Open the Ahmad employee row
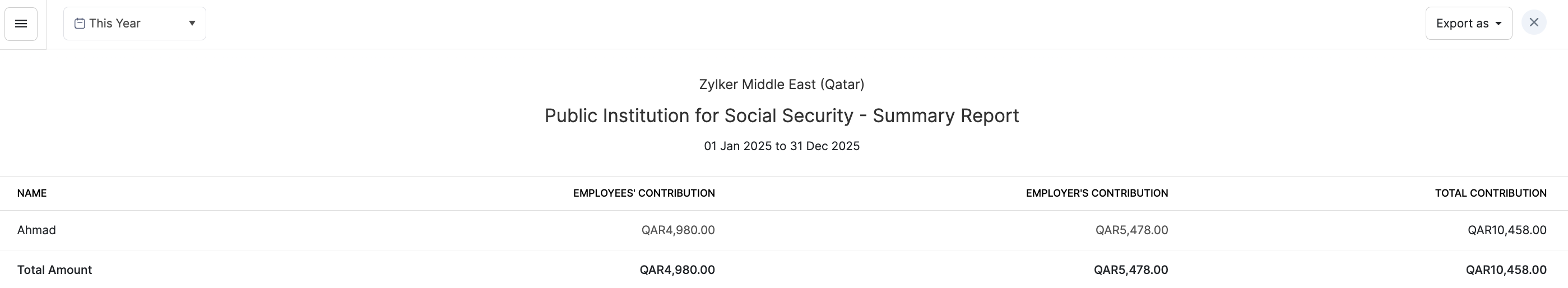This screenshot has width=1568, height=288. click(x=36, y=230)
